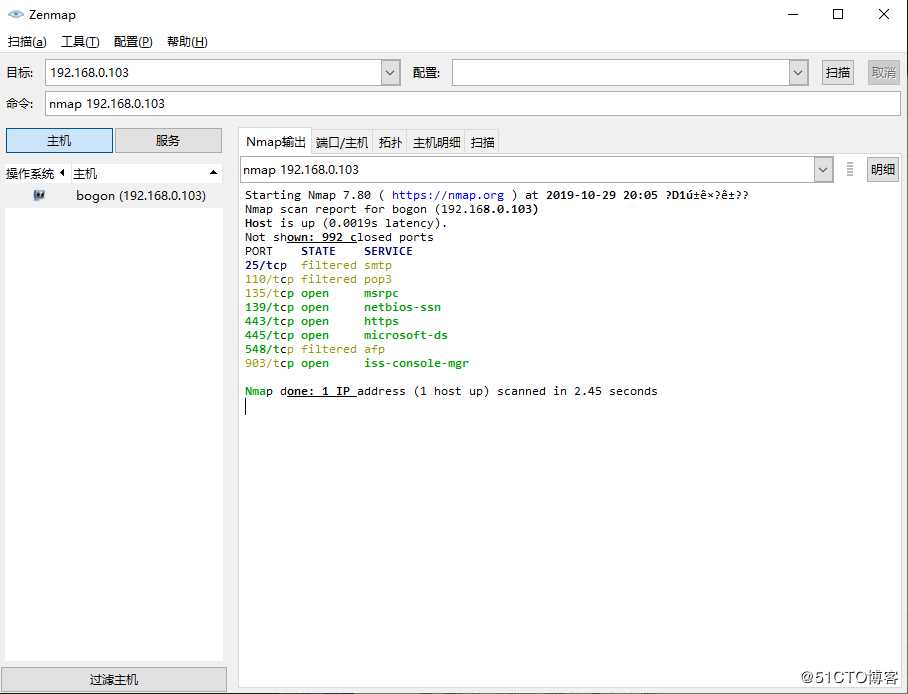Switch to the Nmap输出 tab
This screenshot has height=694, width=908.
[276, 142]
